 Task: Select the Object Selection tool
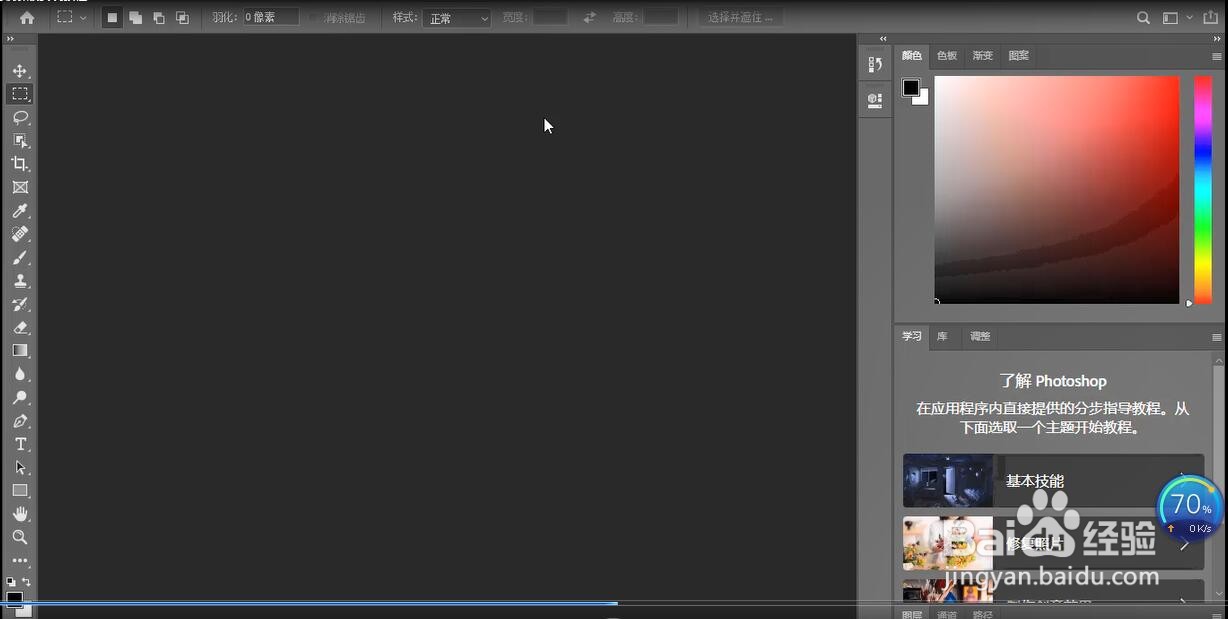pyautogui.click(x=20, y=141)
